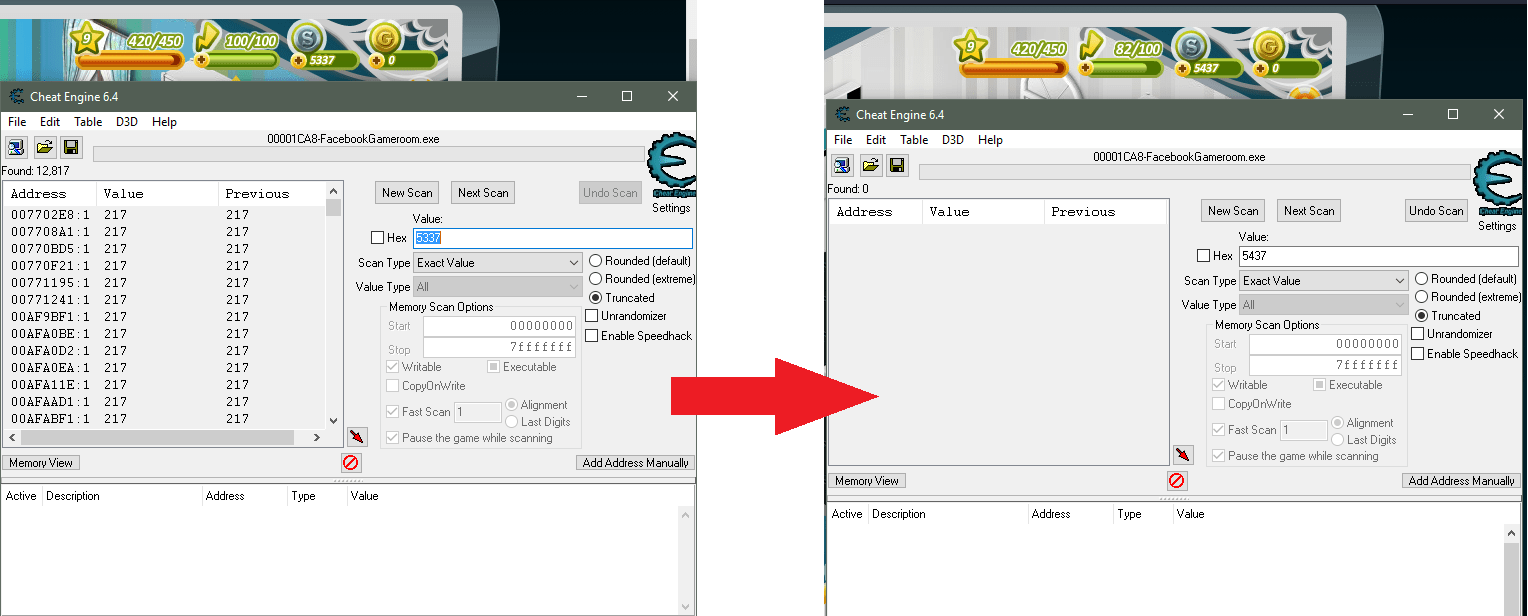Click lightning energy icon in left game
The width and height of the screenshot is (1528, 616).
(x=207, y=39)
